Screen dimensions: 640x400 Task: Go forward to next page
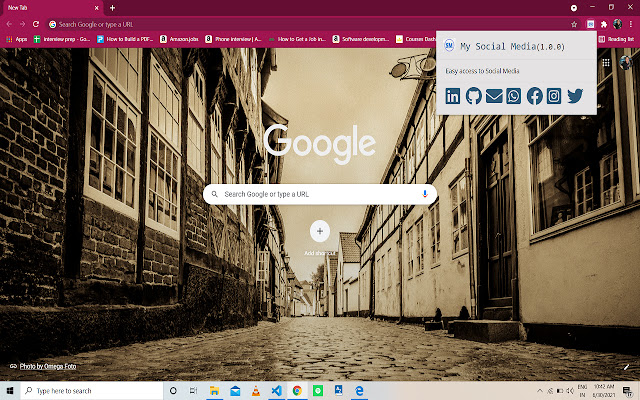(22, 24)
